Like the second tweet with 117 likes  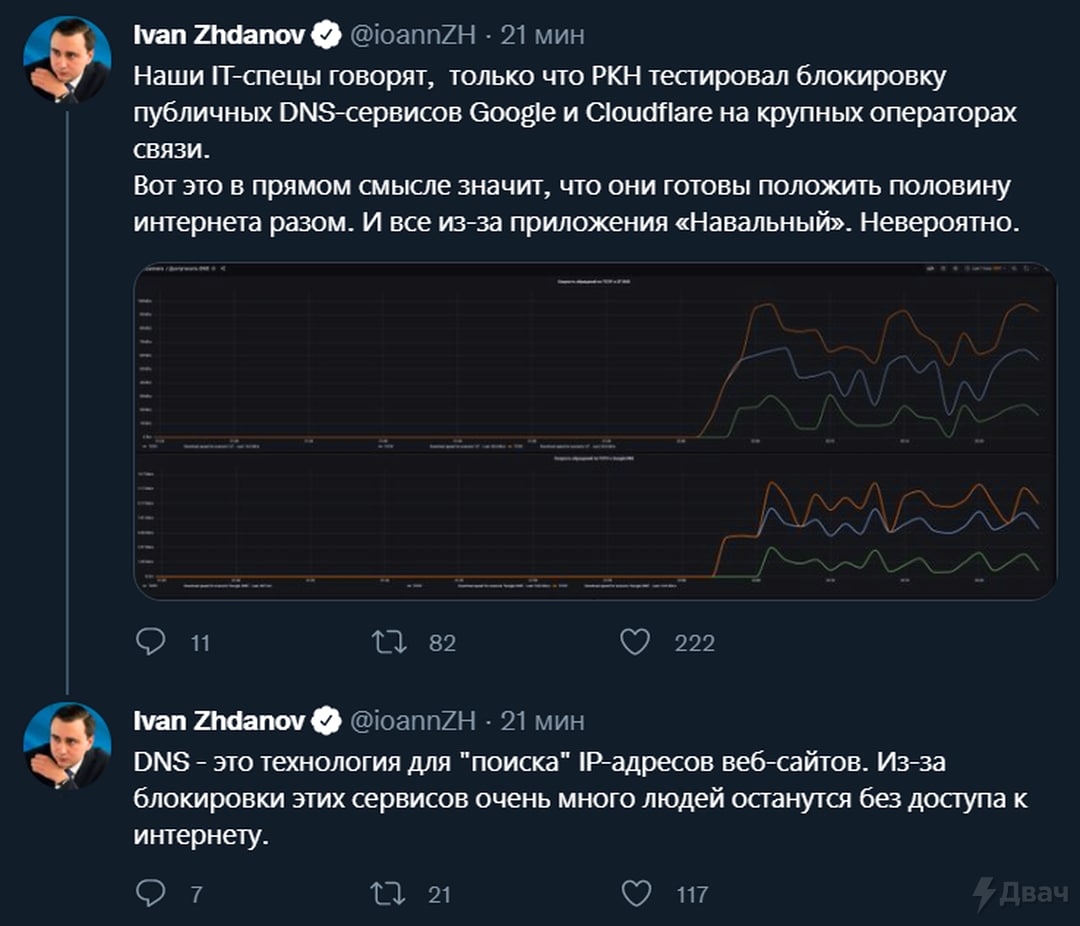click(x=636, y=894)
